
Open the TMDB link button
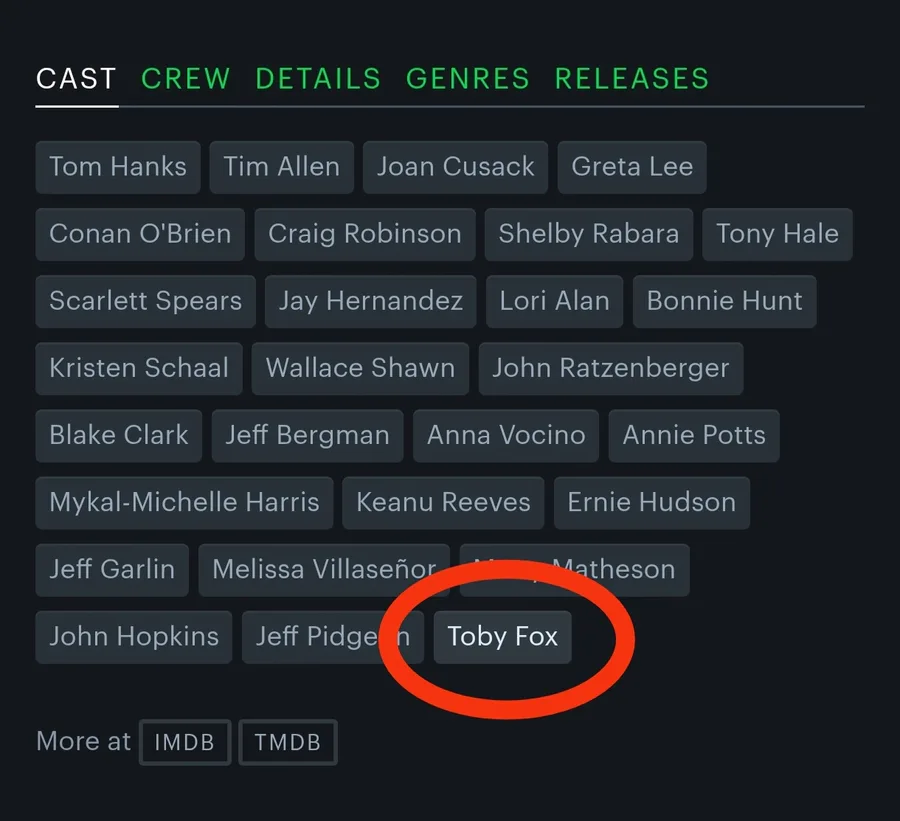(288, 743)
